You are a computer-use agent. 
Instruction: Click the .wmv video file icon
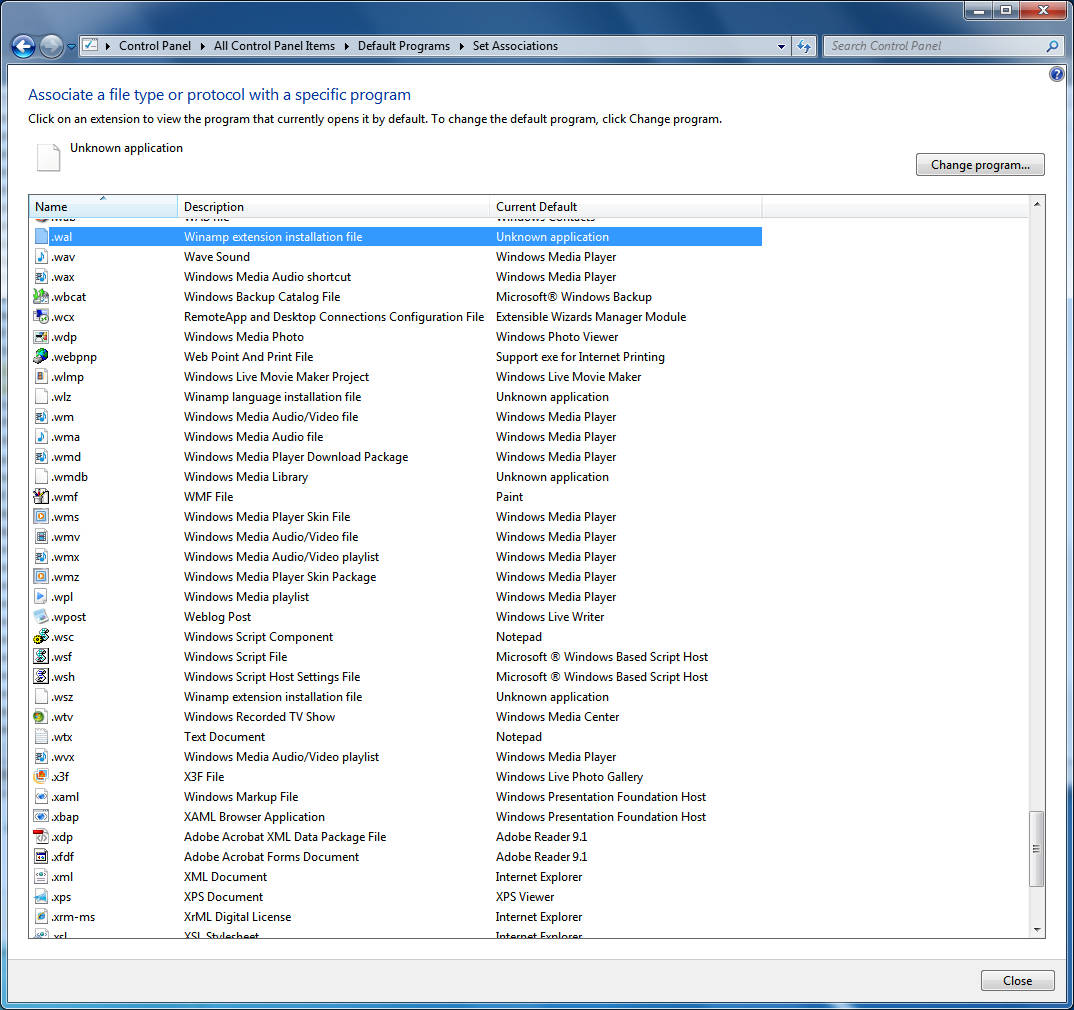pyautogui.click(x=41, y=537)
